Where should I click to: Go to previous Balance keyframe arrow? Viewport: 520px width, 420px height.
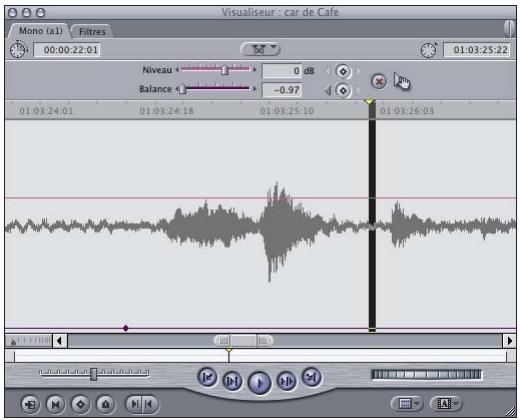pyautogui.click(x=328, y=90)
